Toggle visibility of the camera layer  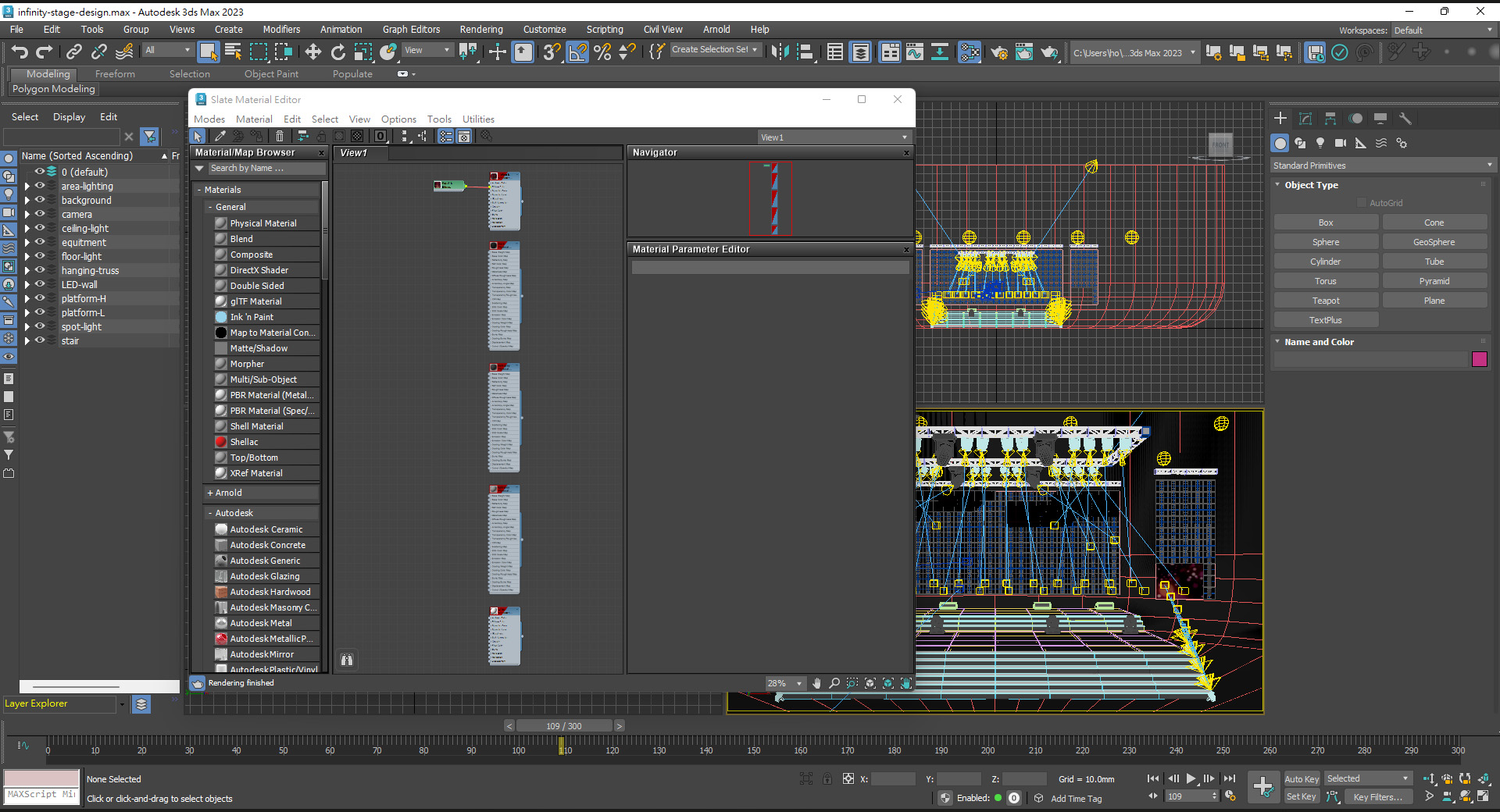(x=40, y=215)
